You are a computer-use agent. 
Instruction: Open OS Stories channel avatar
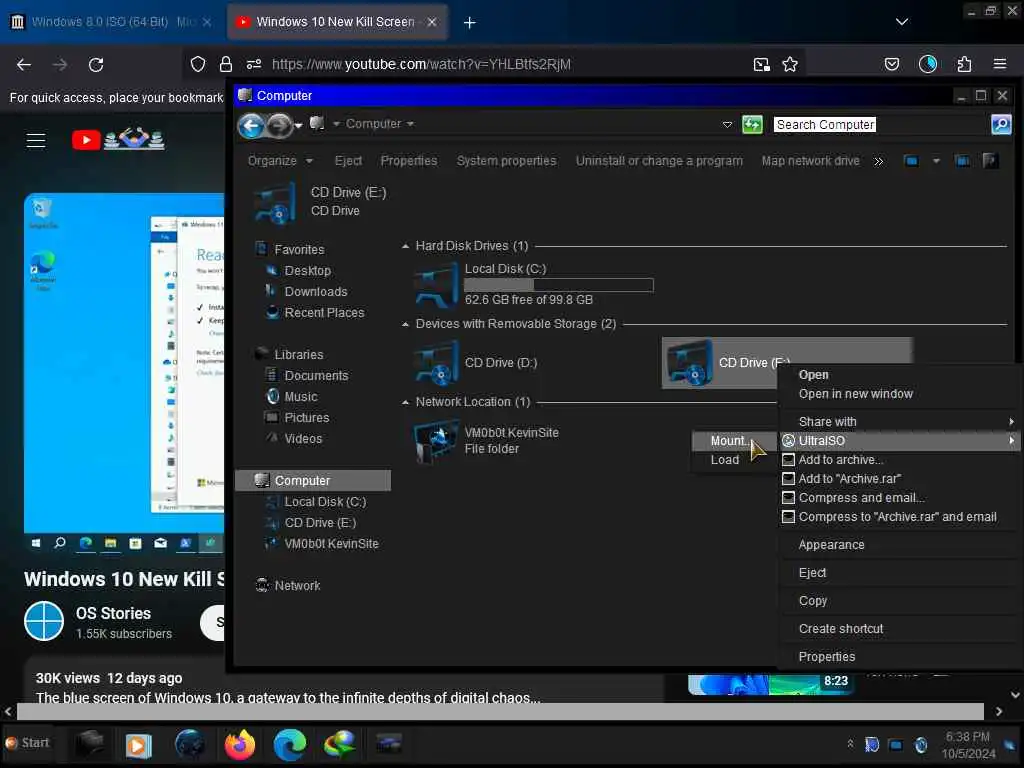(44, 621)
